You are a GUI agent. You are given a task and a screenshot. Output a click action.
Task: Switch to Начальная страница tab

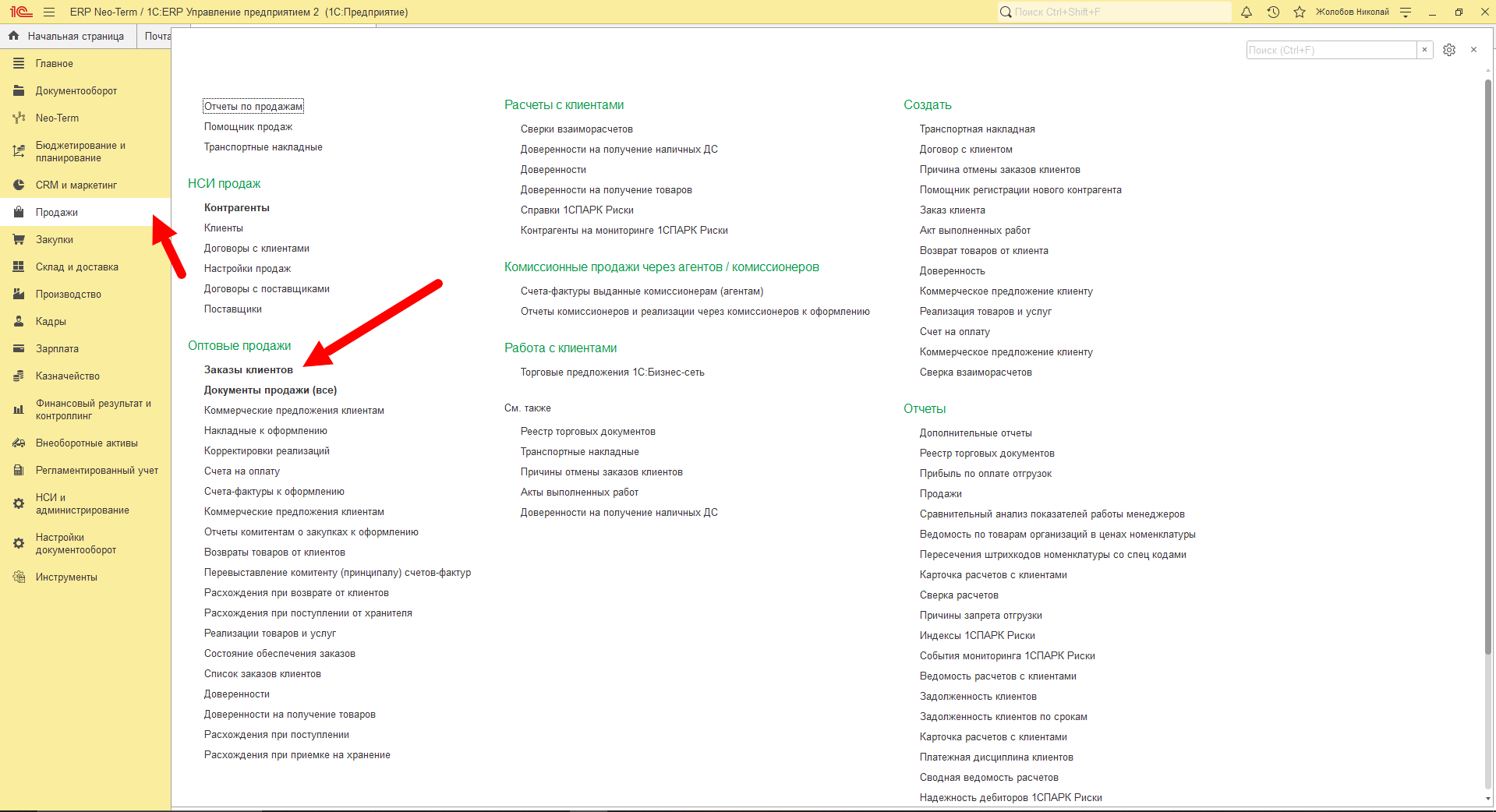pyautogui.click(x=68, y=36)
